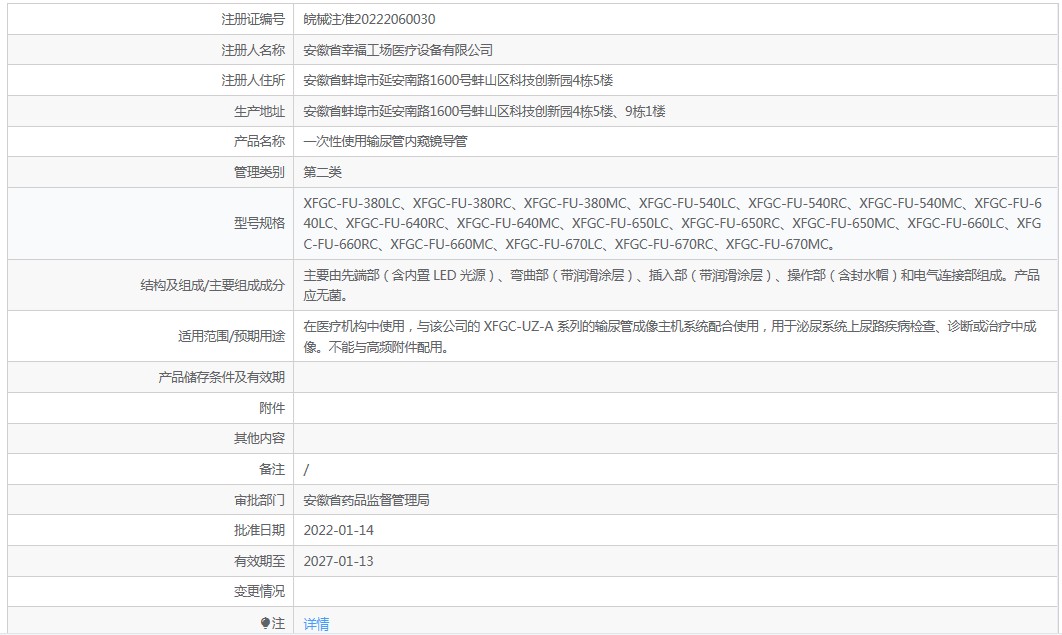Screen dimensions: 1062x635
Task: Click the 注册人住所 label
Action: tap(253, 81)
